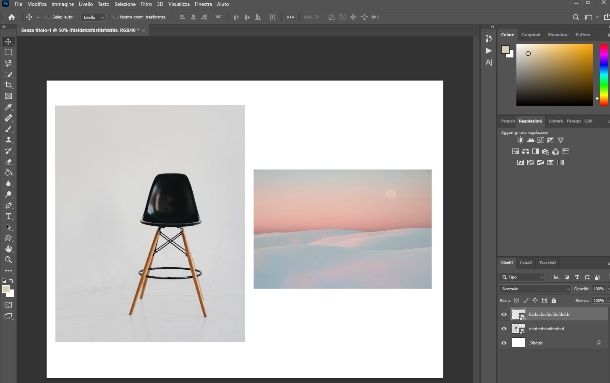Enable the Selez. auto checkbox

48,17
